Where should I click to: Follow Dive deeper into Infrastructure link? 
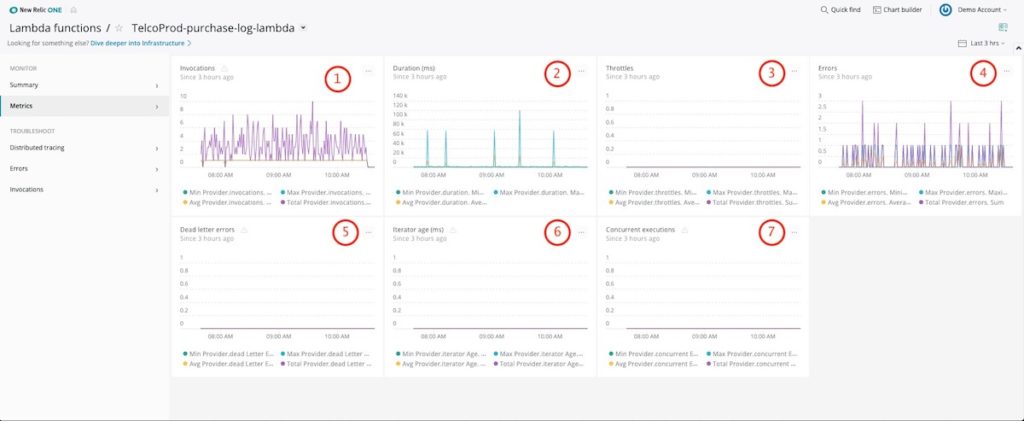pos(140,43)
